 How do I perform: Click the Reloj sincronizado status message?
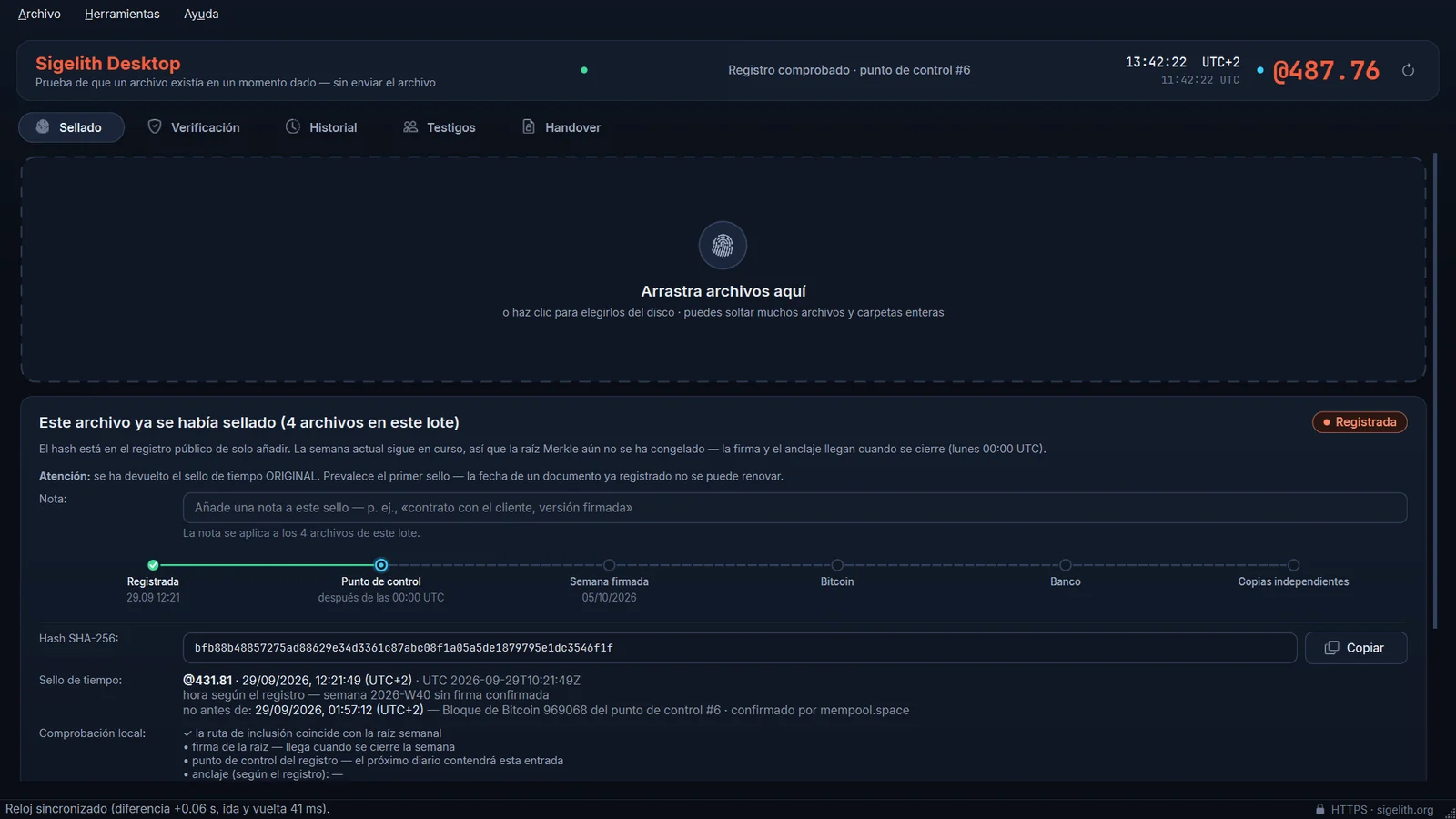tap(167, 808)
